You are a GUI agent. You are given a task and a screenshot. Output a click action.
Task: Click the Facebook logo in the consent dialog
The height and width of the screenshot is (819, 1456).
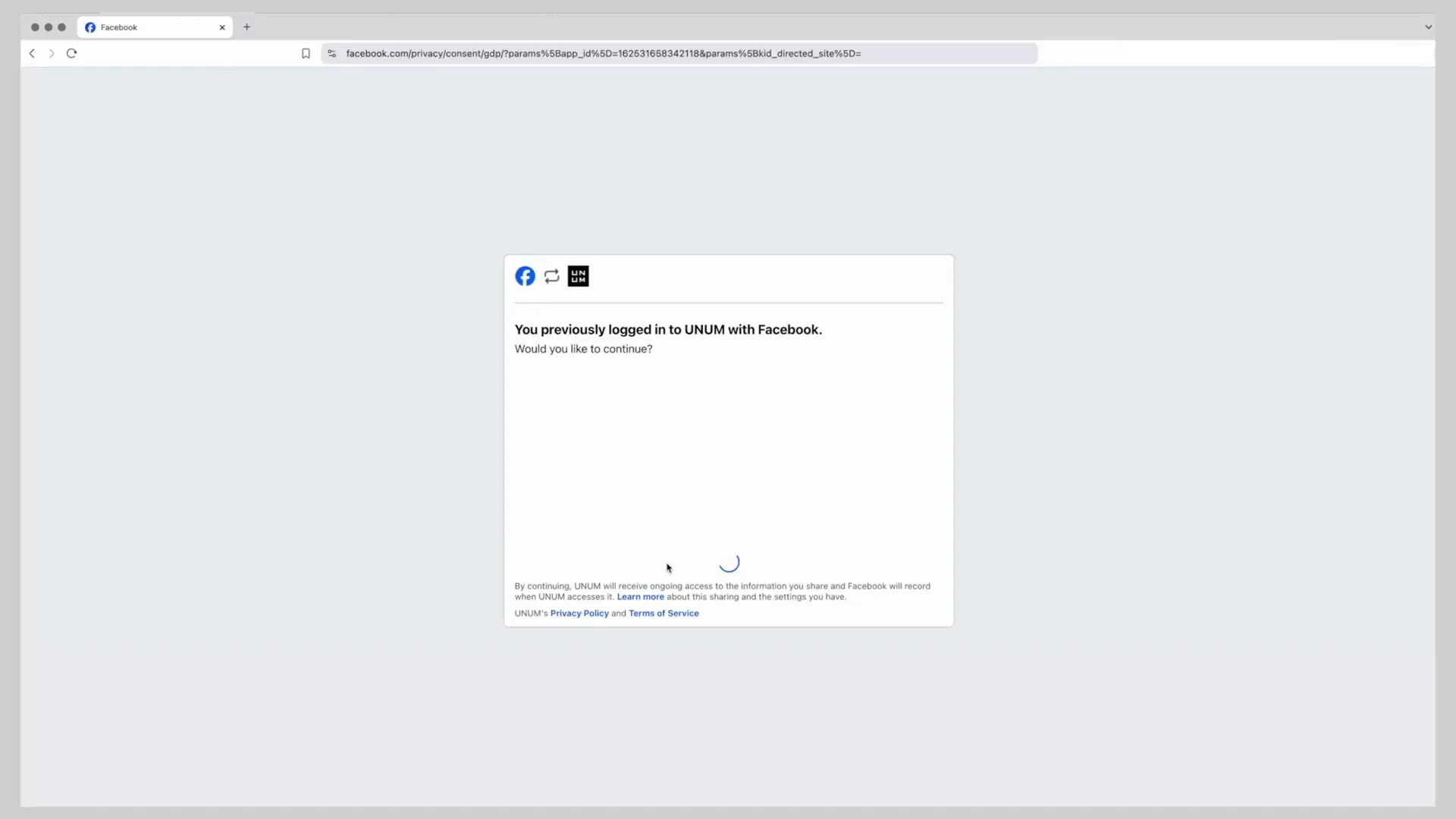[525, 276]
